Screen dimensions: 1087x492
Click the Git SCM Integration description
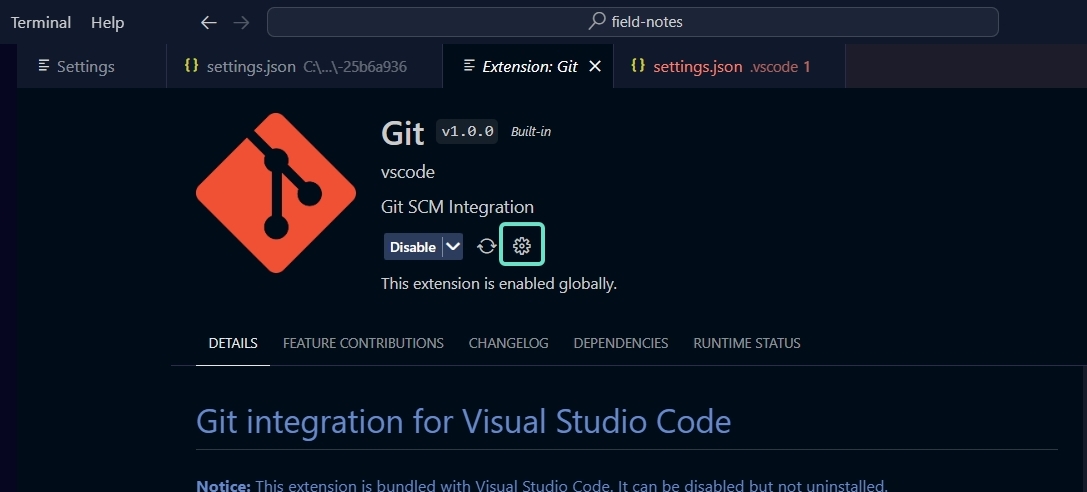pos(458,207)
